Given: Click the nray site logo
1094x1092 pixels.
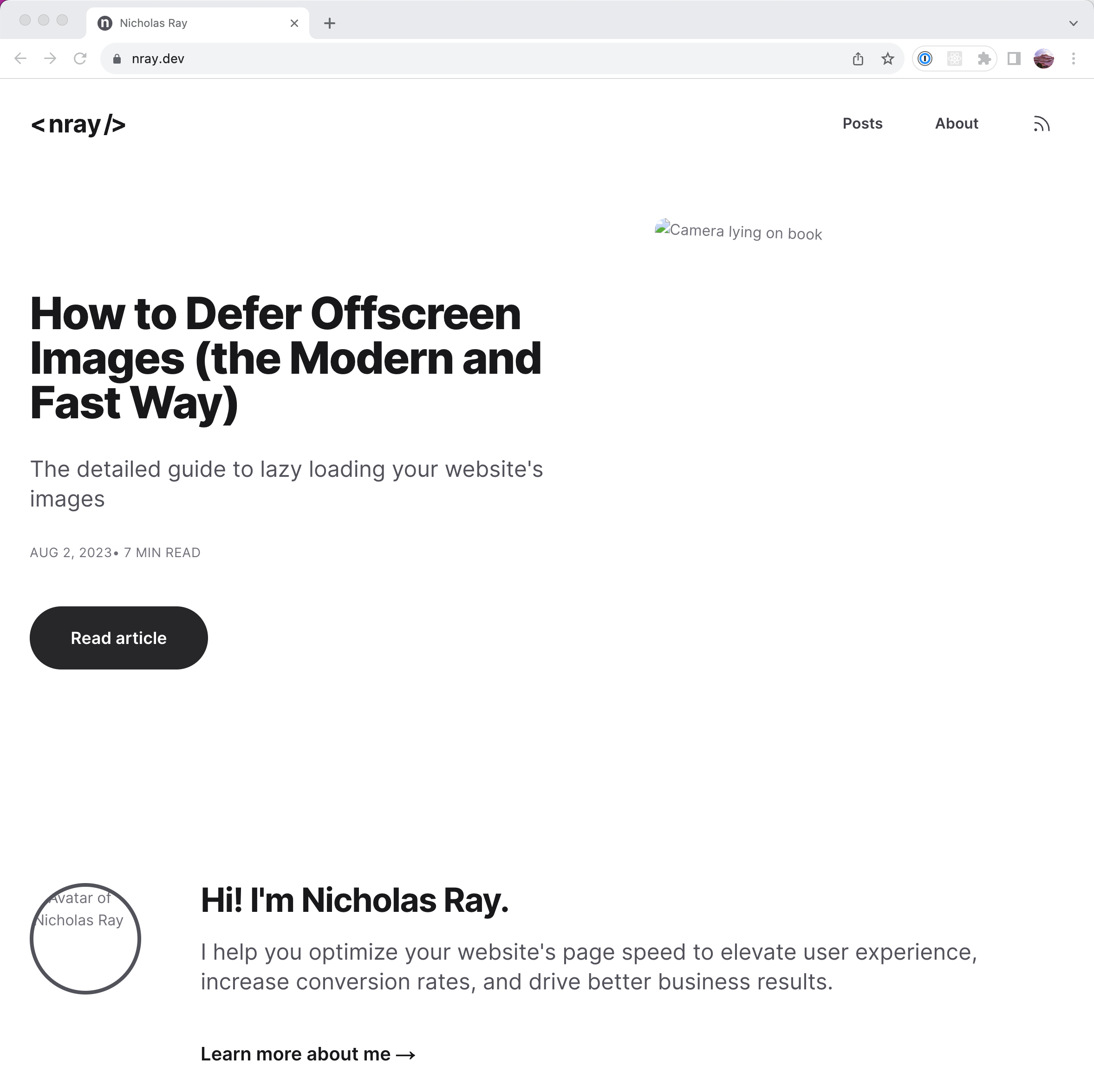Looking at the screenshot, I should pyautogui.click(x=78, y=124).
